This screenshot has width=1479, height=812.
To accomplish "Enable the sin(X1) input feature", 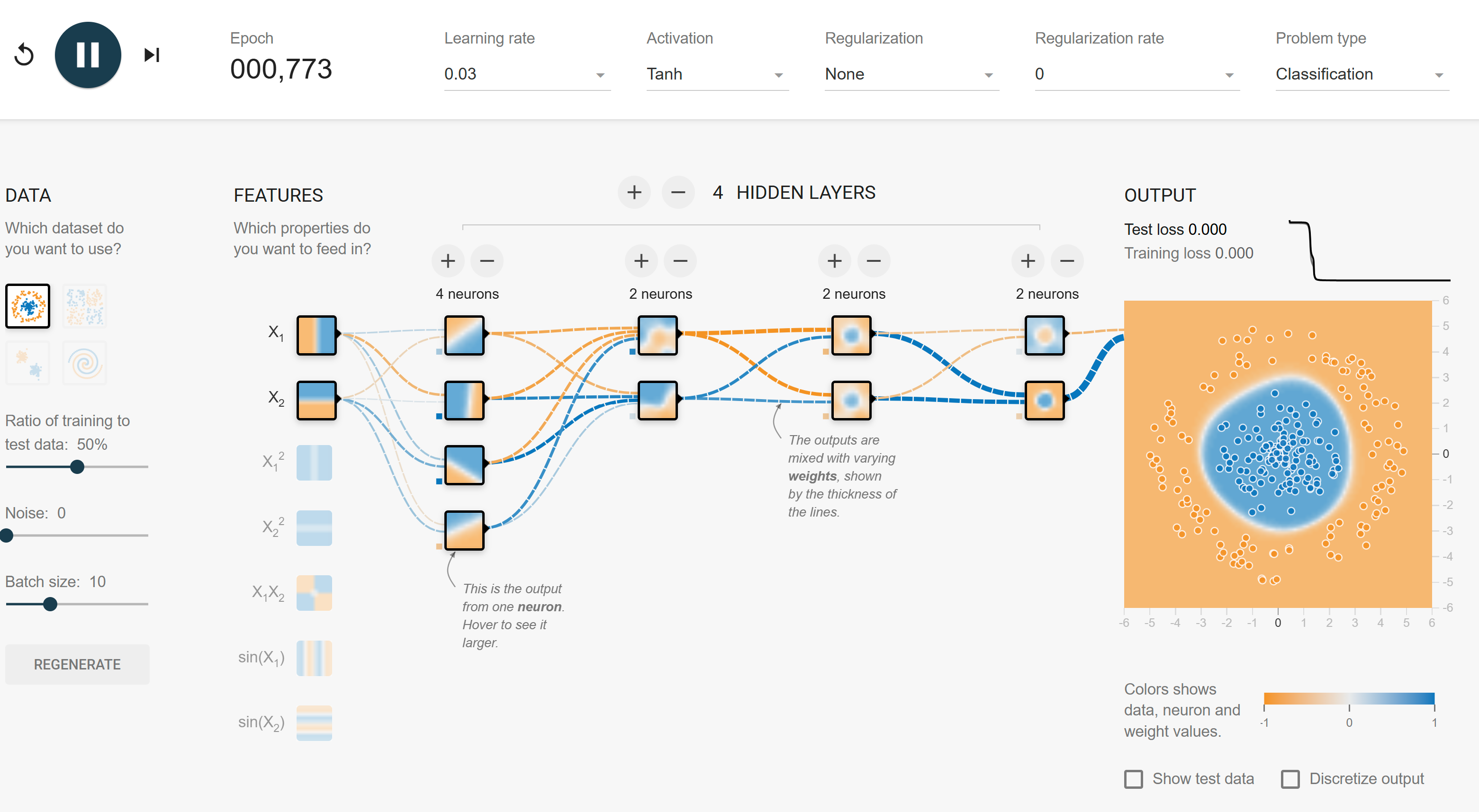I will 314,658.
